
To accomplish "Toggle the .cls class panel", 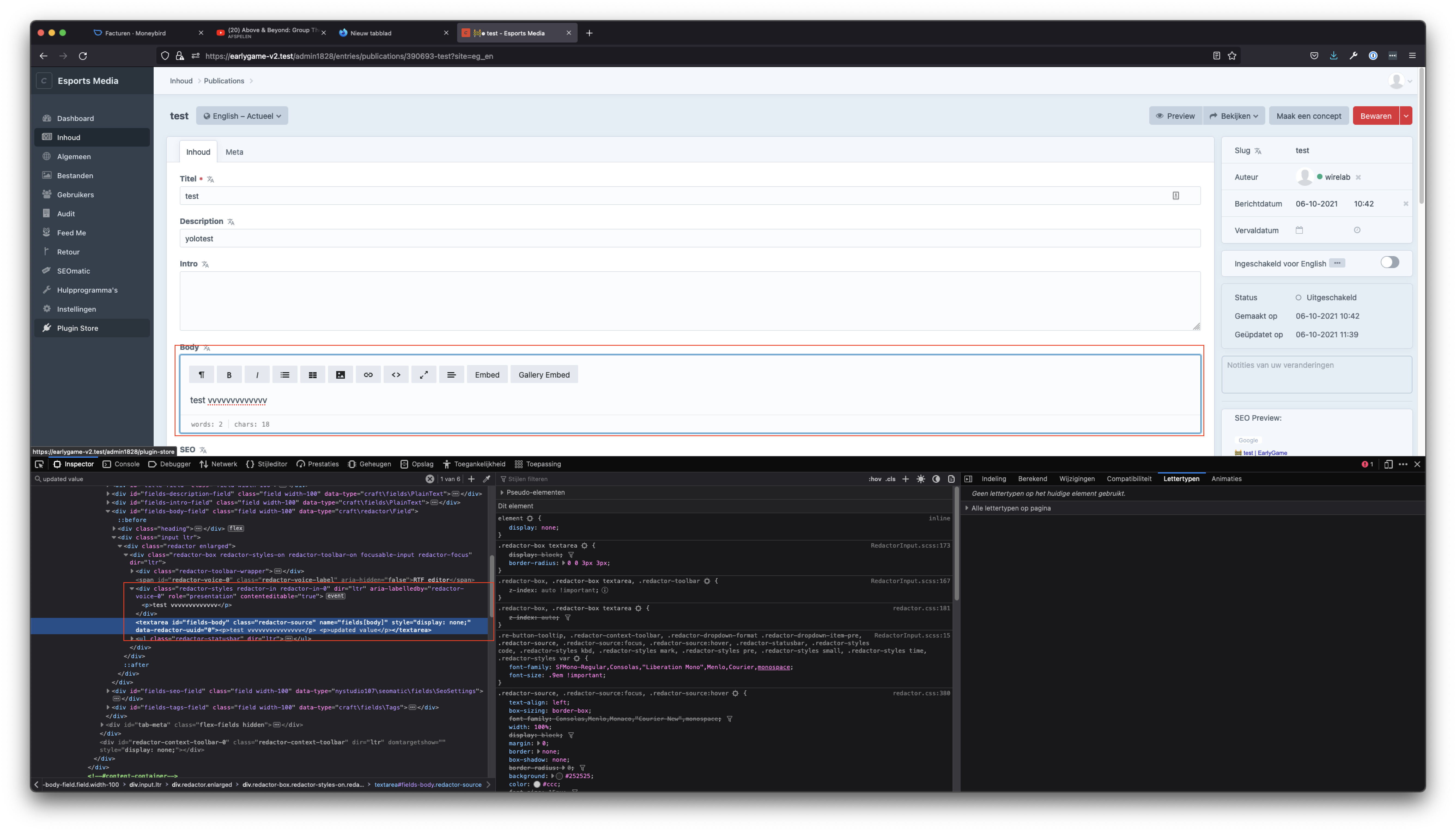I will pos(890,479).
